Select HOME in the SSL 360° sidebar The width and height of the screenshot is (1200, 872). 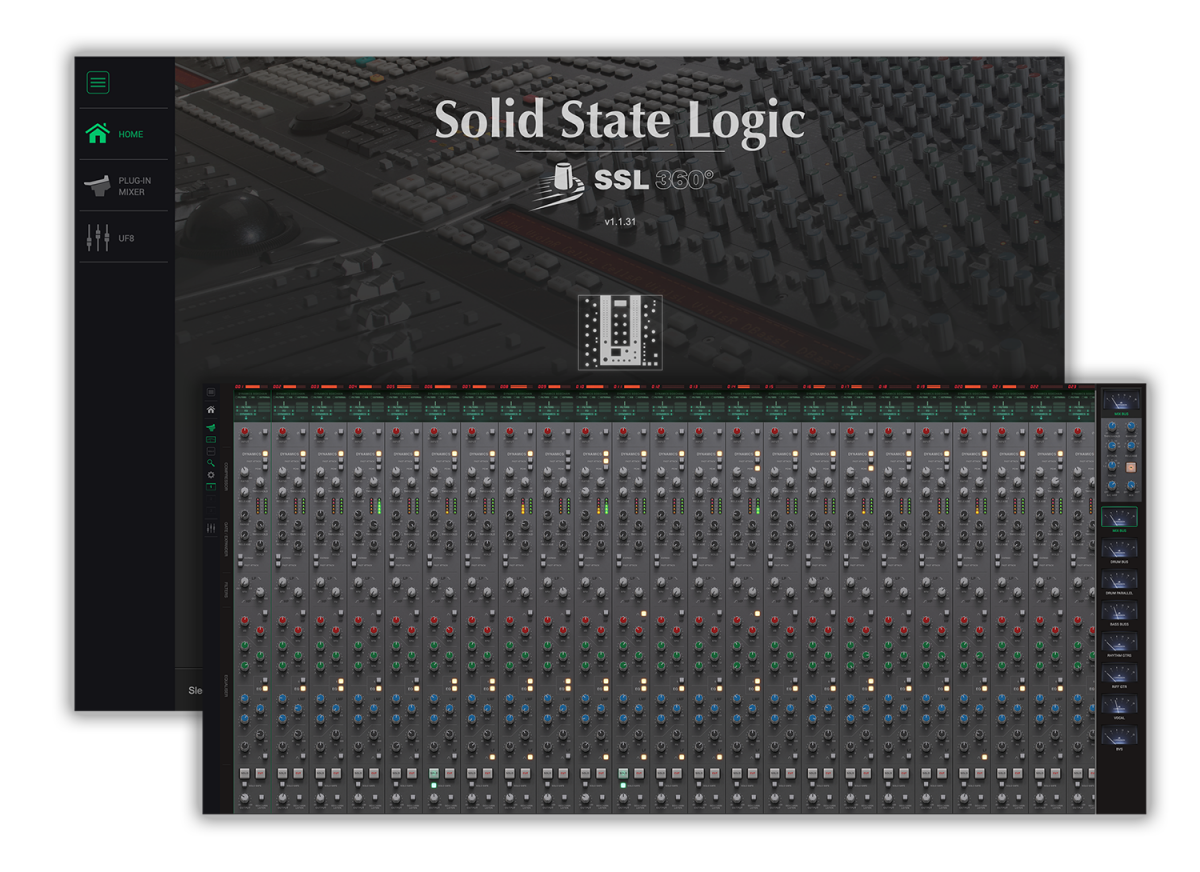(124, 134)
